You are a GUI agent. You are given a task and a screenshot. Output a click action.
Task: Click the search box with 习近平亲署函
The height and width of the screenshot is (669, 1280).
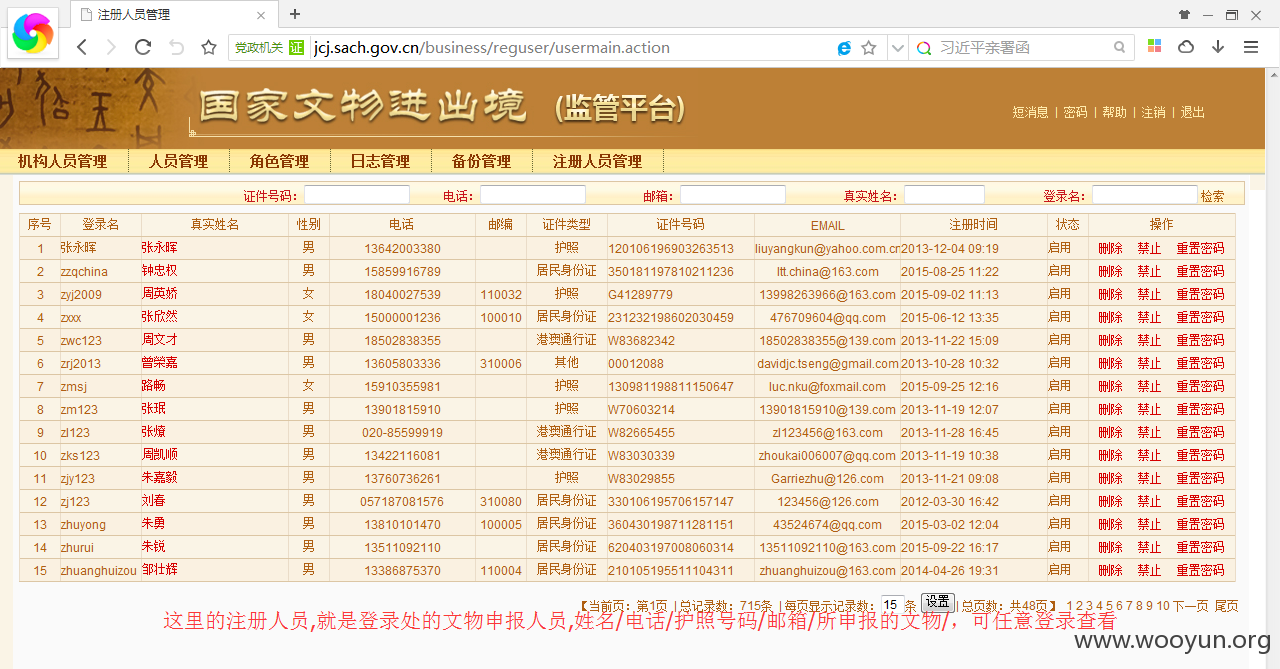click(x=1020, y=47)
